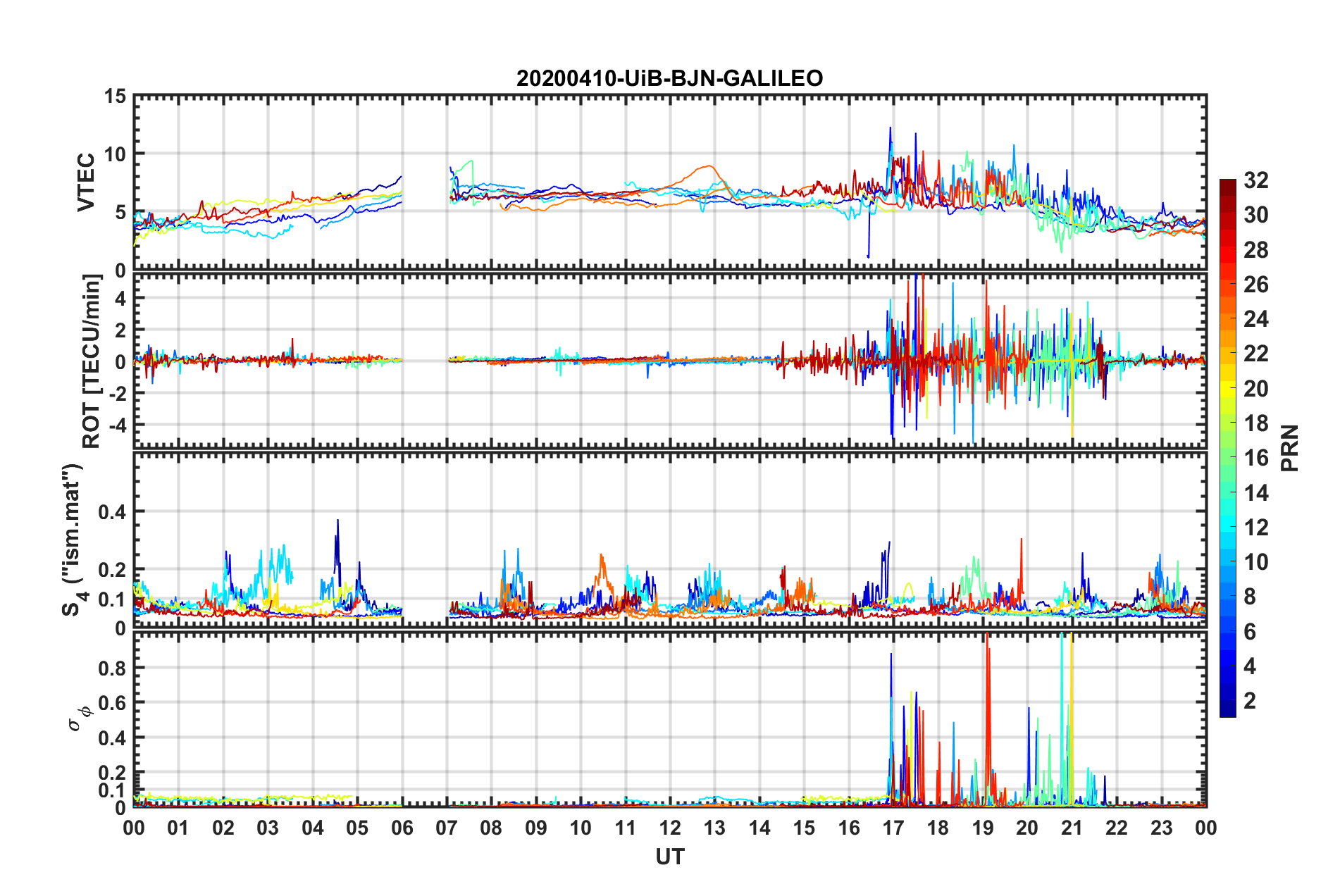
Task: Select ROT panel y-tick -2
Action: (x=116, y=394)
